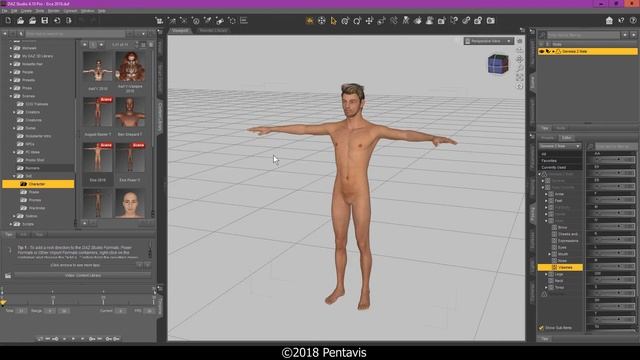Viewport: 640px width, 360px height.
Task: Select the Universal tool icon beside yellow icon
Action: [322, 20]
